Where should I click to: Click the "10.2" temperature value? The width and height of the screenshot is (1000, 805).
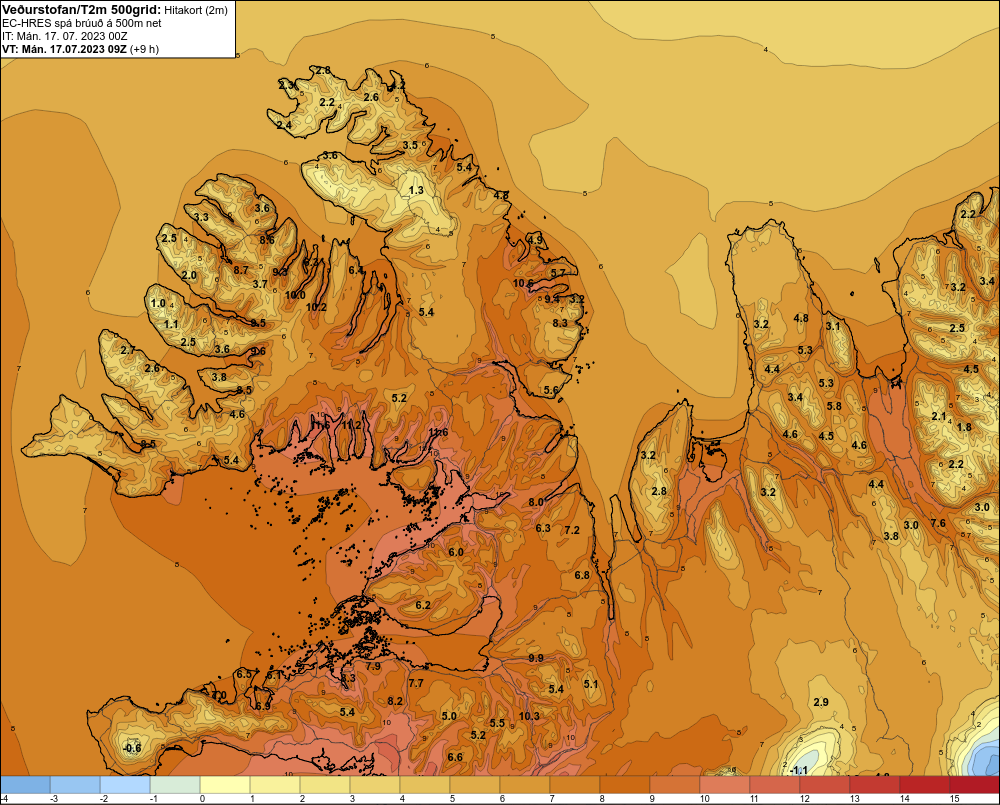tap(316, 307)
